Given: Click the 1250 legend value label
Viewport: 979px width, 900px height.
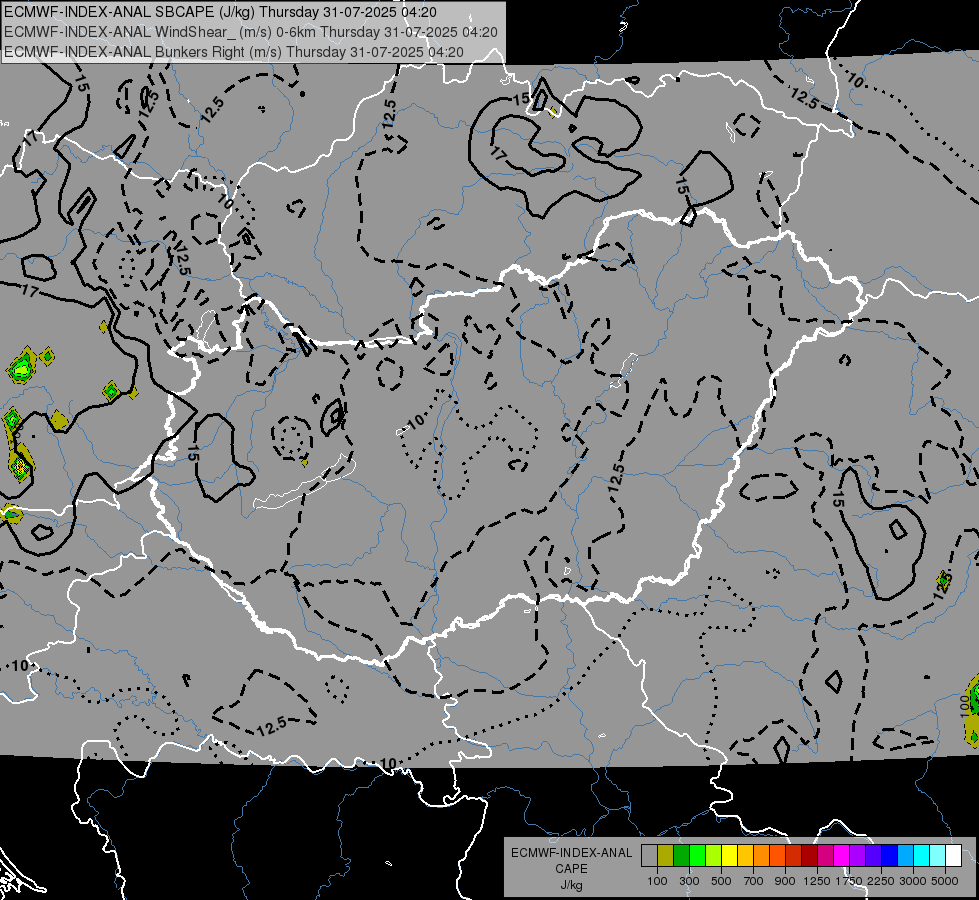Looking at the screenshot, I should tap(817, 881).
